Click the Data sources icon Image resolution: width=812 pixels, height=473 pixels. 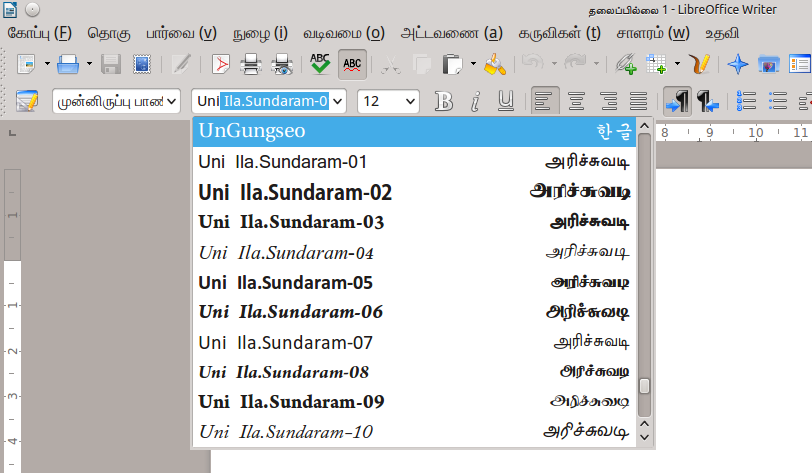click(800, 64)
